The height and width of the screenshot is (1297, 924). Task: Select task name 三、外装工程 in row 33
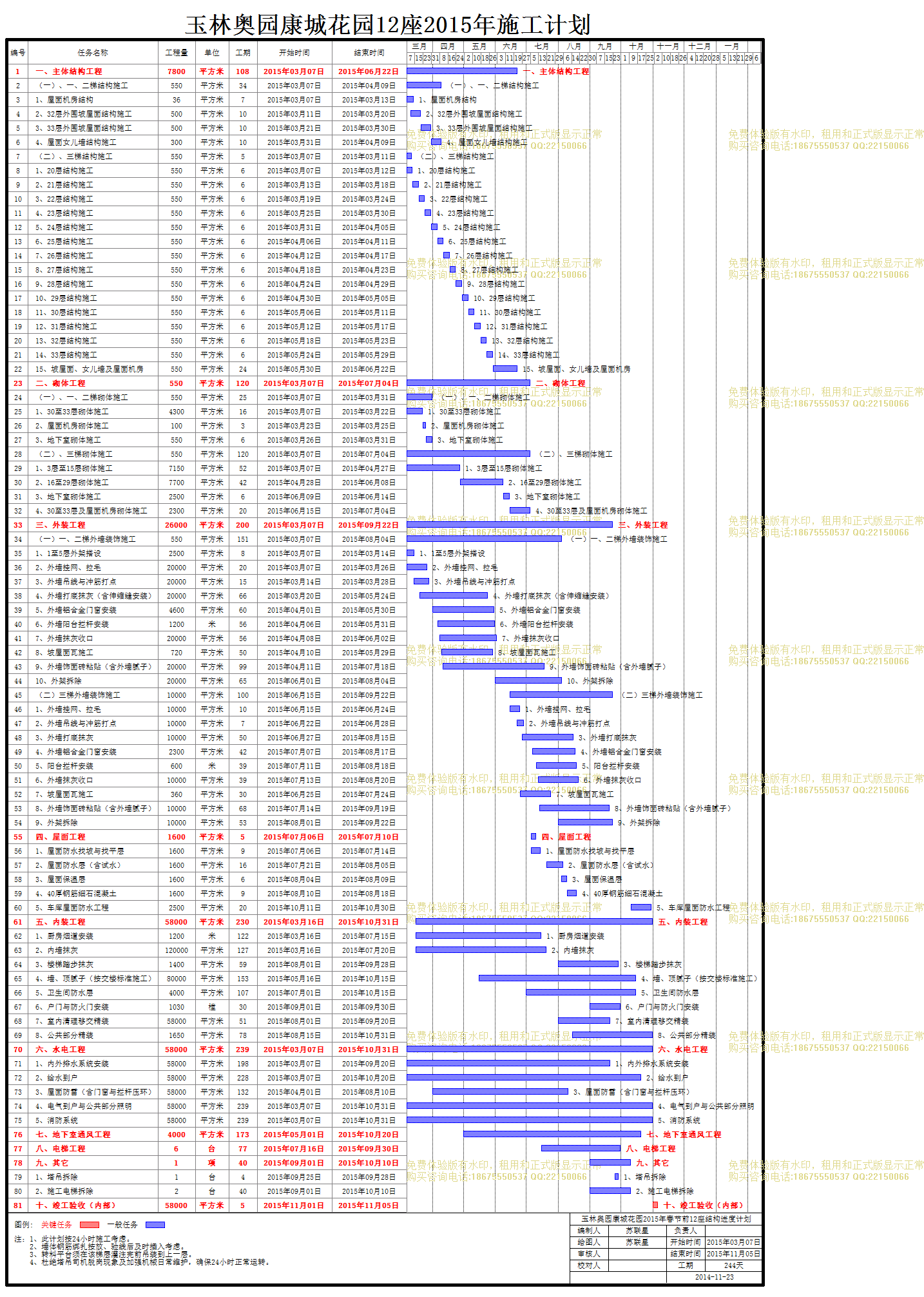click(61, 525)
